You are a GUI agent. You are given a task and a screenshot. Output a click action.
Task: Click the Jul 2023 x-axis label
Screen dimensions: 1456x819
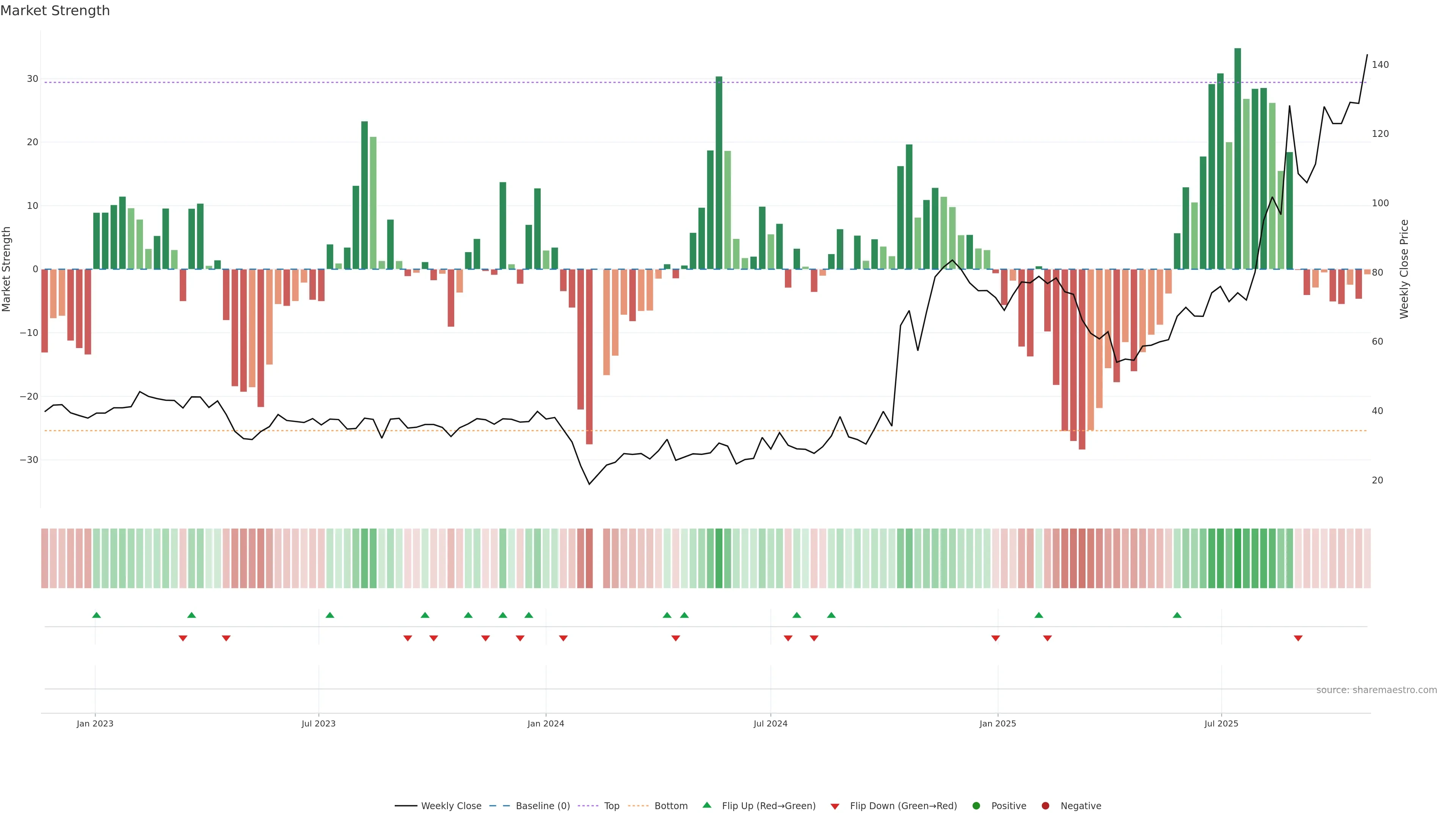pyautogui.click(x=318, y=723)
